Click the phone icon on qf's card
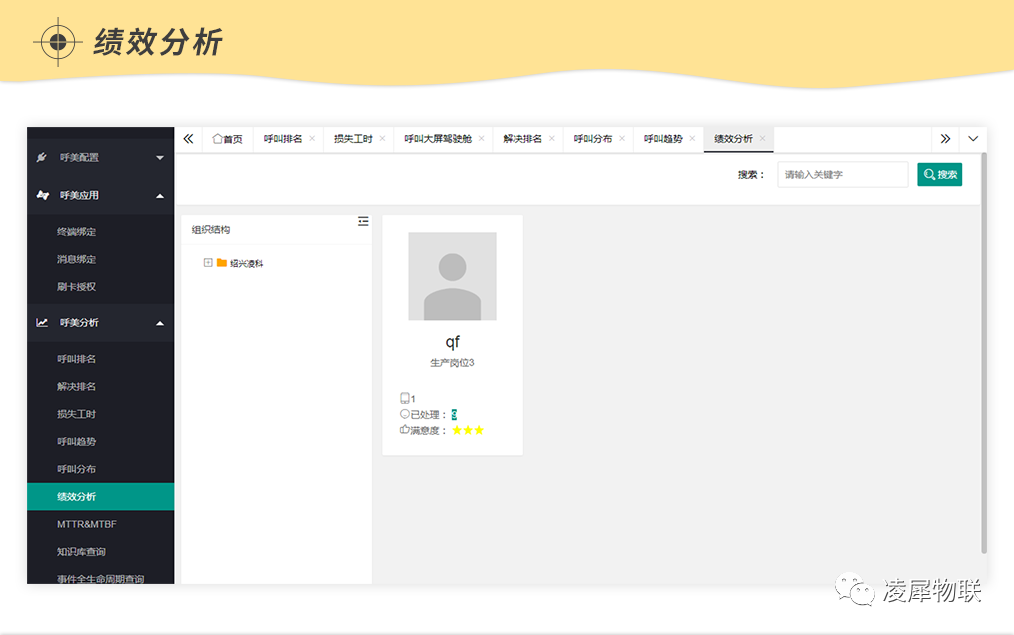The width and height of the screenshot is (1014, 635). (403, 398)
